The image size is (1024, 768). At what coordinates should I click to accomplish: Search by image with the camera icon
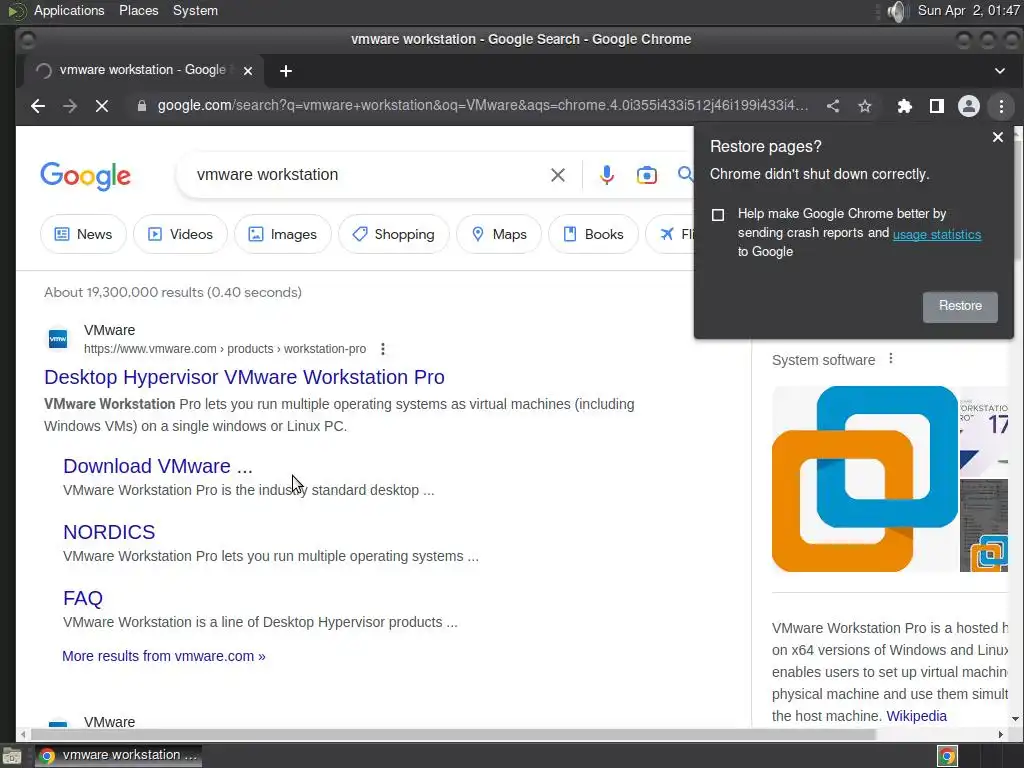(647, 175)
